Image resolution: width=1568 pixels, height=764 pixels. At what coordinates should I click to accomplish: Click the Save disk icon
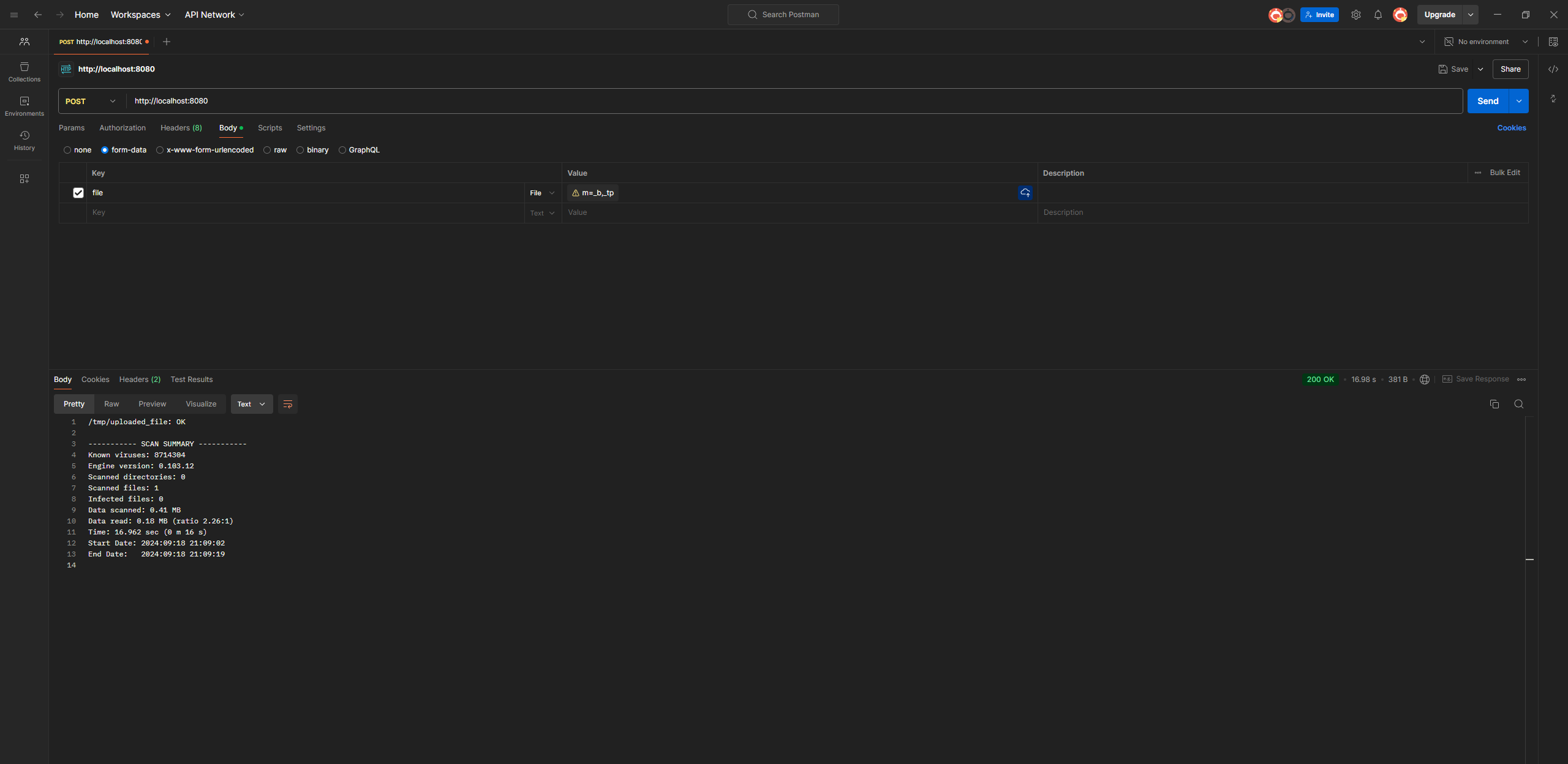tap(1443, 69)
